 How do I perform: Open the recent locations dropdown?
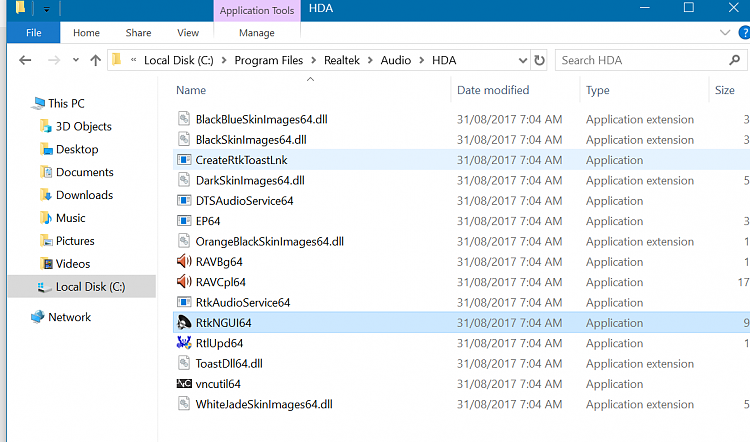coord(76,60)
